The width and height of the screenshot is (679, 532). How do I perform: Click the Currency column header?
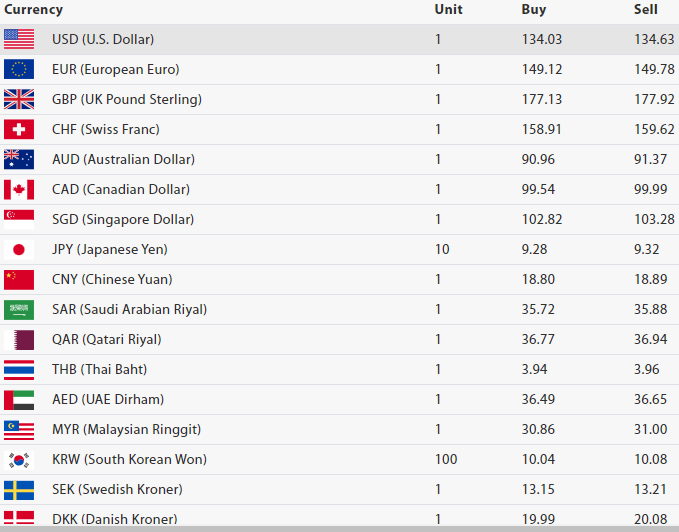tap(33, 10)
